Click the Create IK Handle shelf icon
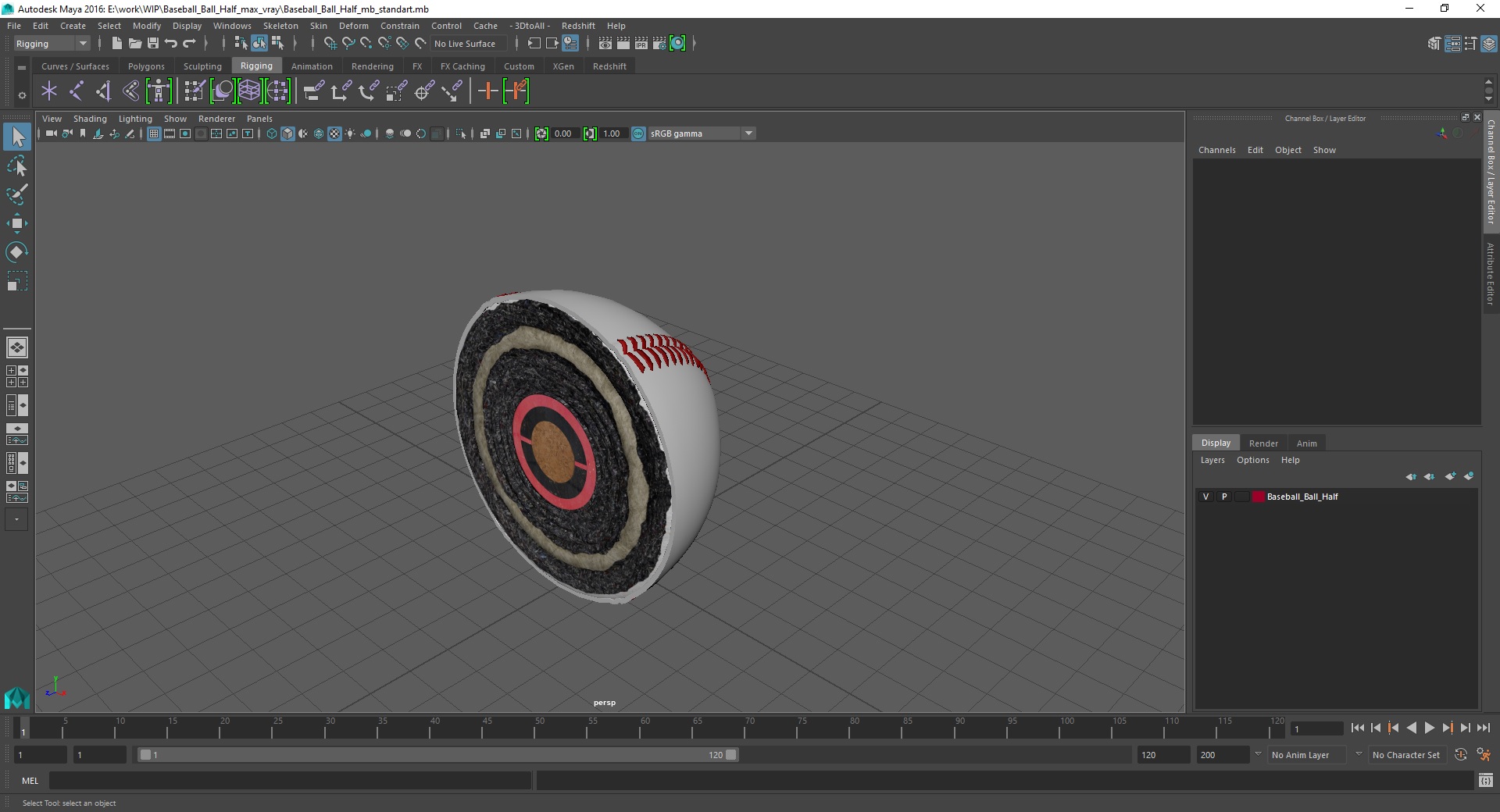The image size is (1500, 812). 104,91
